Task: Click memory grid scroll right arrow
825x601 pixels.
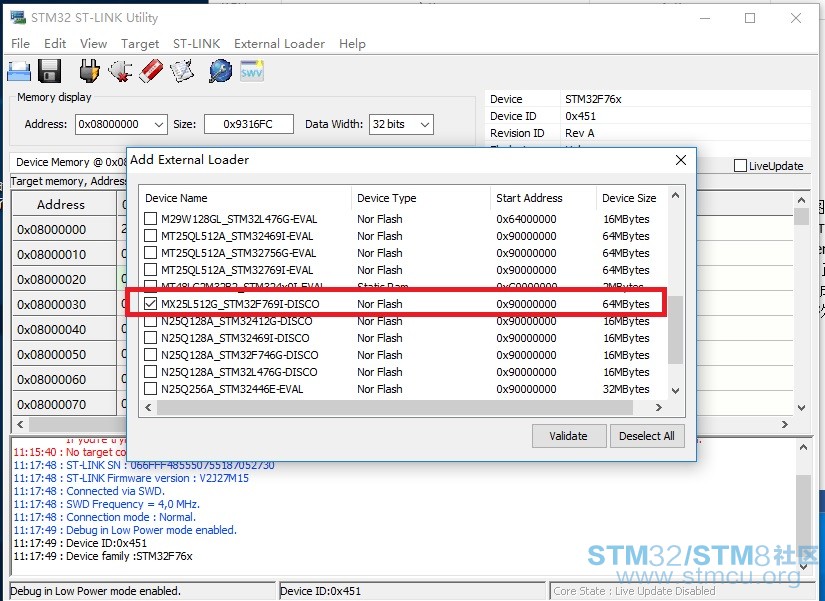Action: click(784, 424)
